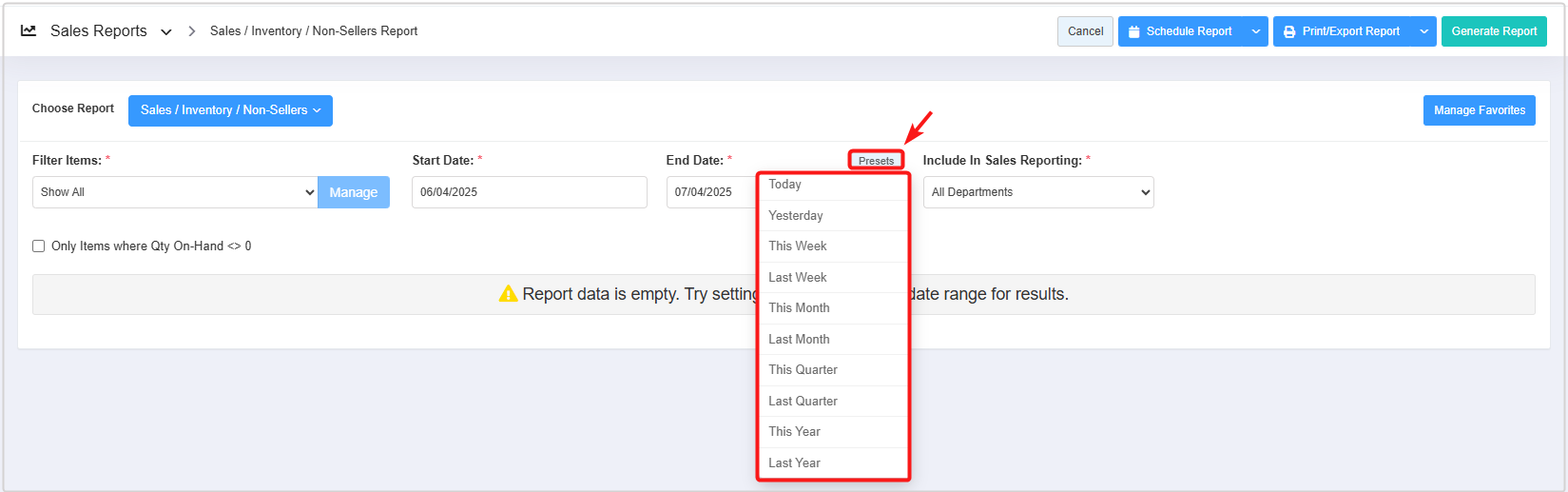This screenshot has height=492, width=1568.
Task: Click the Generate Report button
Action: click(x=1494, y=31)
